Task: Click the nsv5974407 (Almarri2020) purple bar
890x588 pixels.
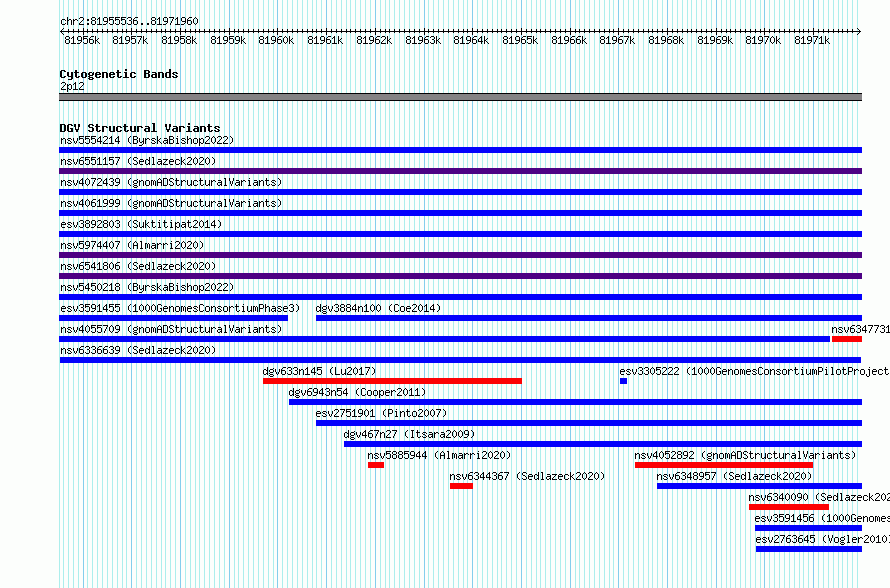Action: [x=460, y=255]
